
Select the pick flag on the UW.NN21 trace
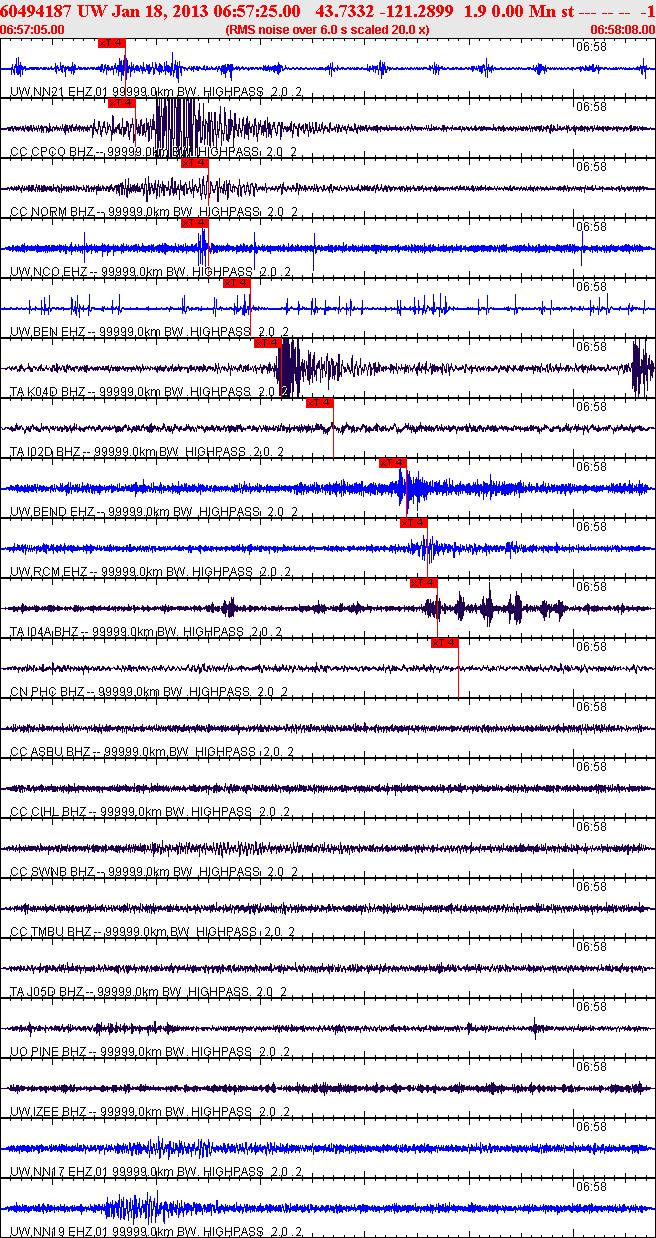point(112,43)
